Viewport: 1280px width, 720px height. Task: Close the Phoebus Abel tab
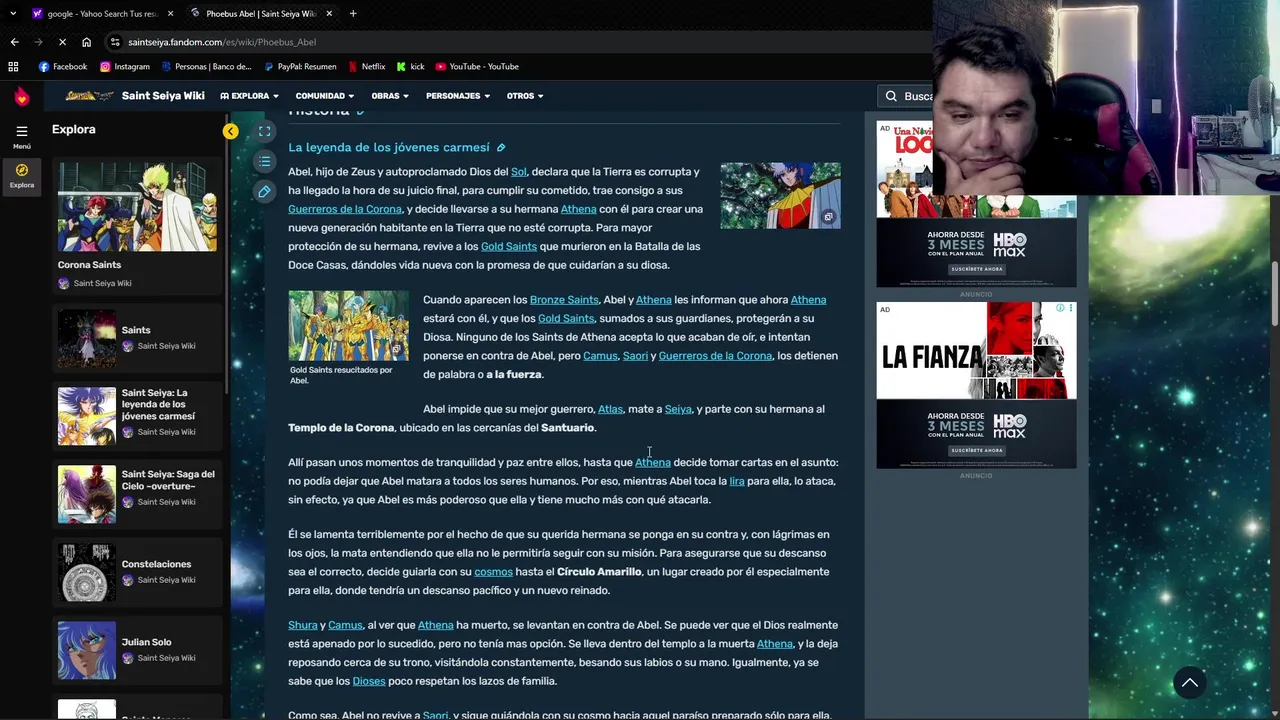tap(329, 14)
